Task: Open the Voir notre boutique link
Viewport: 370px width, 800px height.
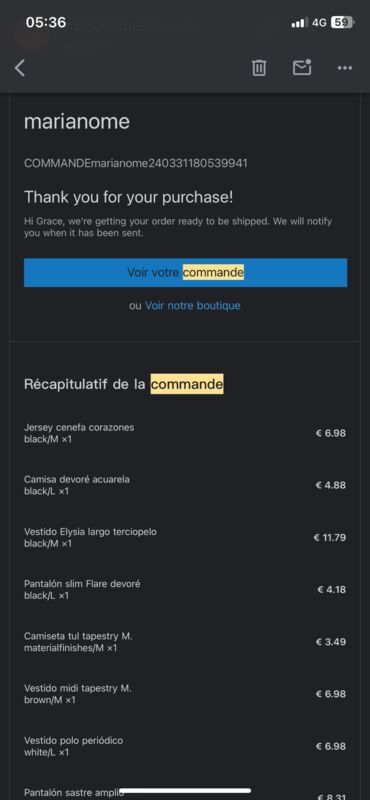Action: pos(192,306)
